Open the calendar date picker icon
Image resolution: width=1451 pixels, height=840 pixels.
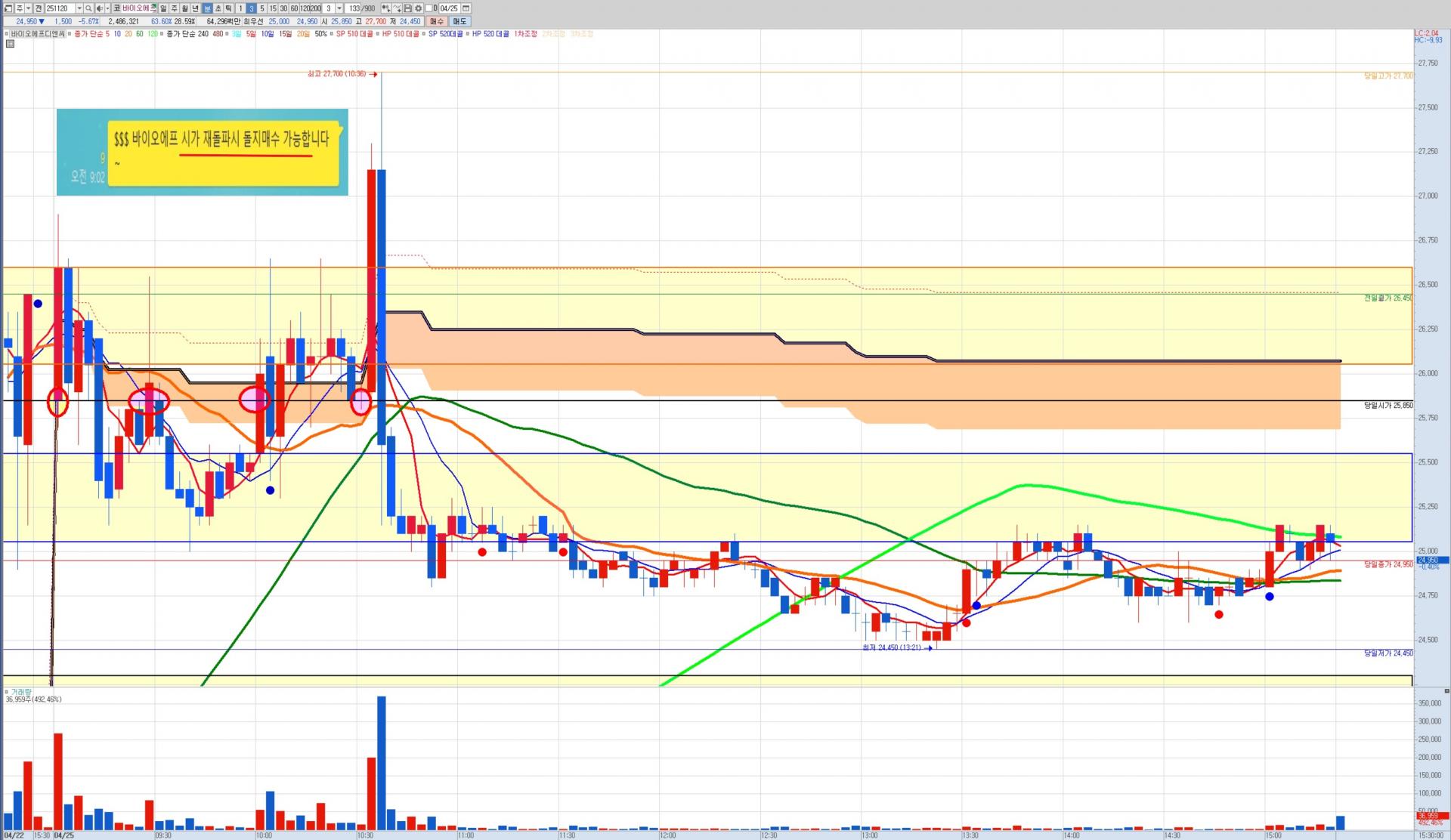tap(466, 8)
